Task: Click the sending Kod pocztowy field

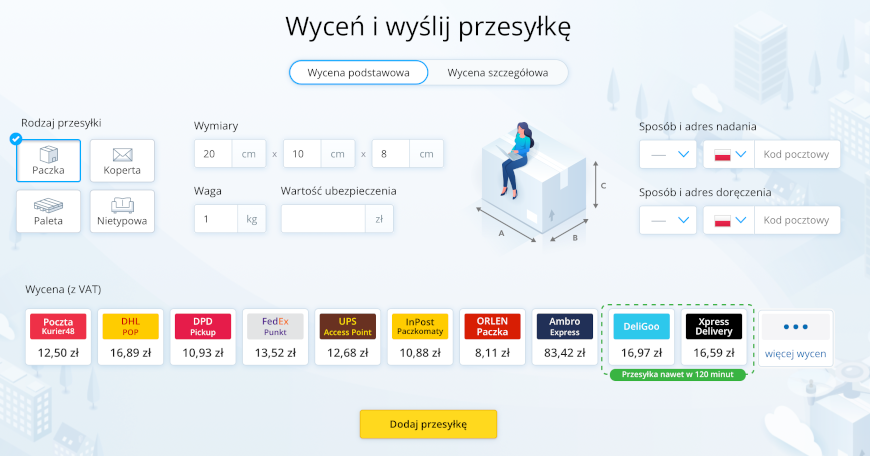Action: (797, 154)
